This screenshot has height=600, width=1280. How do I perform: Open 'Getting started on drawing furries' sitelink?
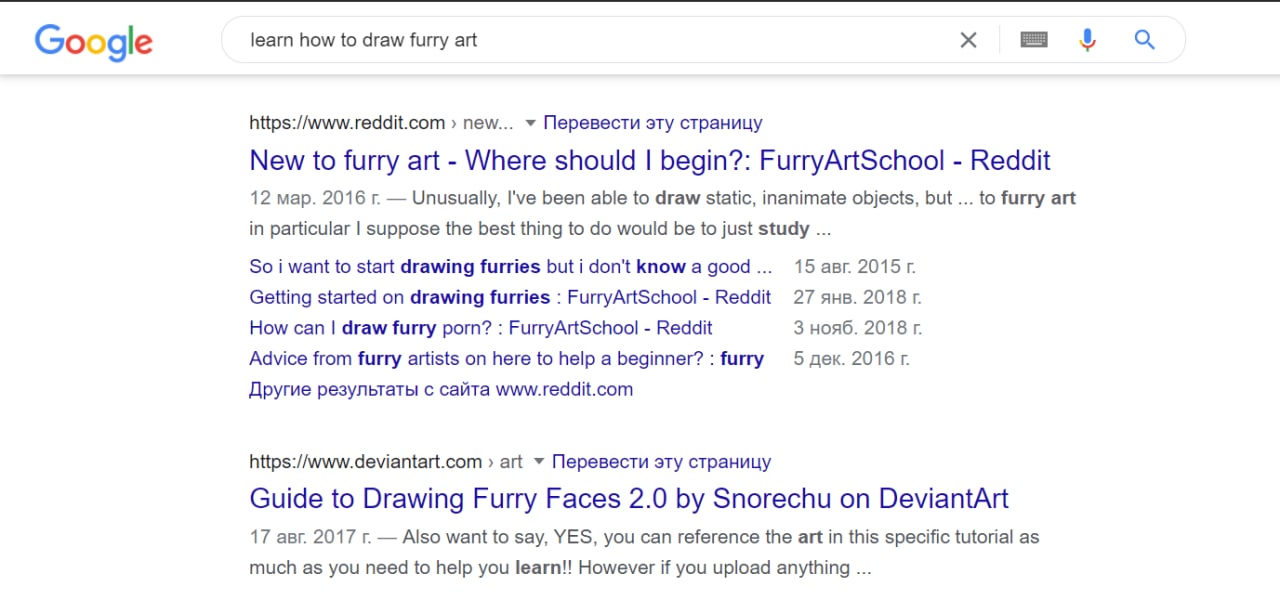tap(510, 297)
